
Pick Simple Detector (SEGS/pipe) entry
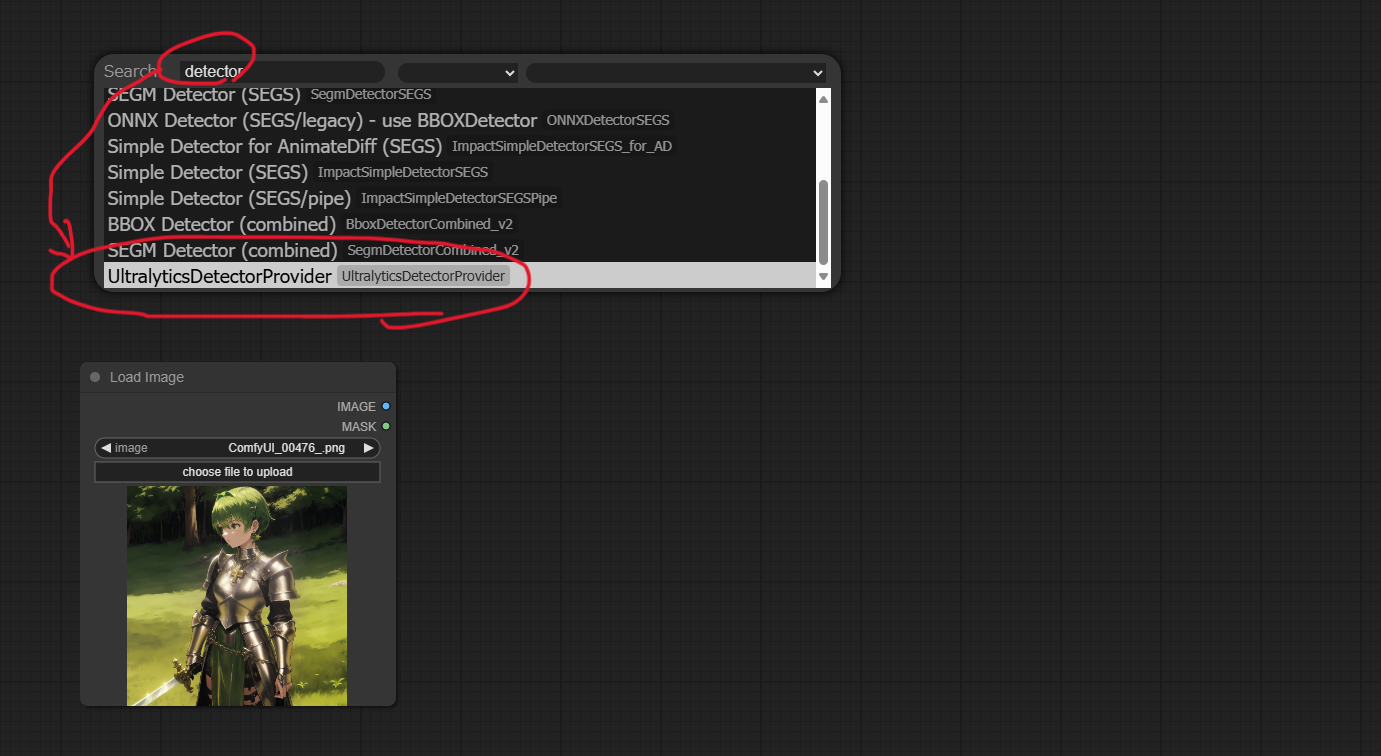(460, 198)
